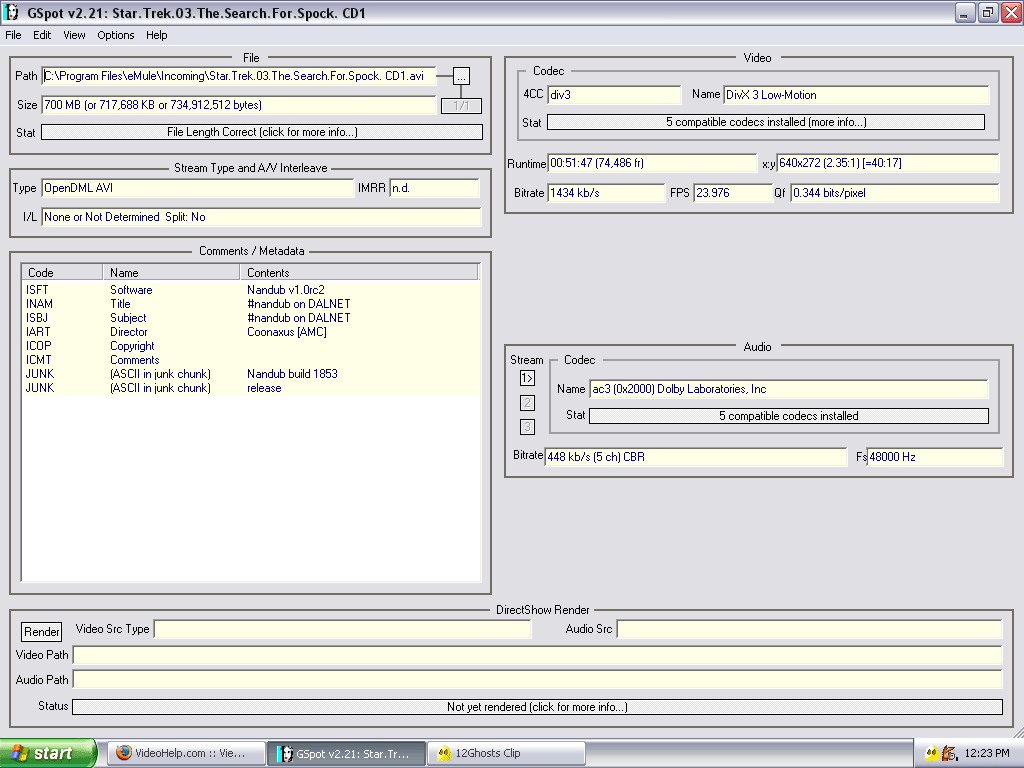Click the FPS 23.976 field
Image resolution: width=1024 pixels, height=768 pixels.
tap(733, 193)
